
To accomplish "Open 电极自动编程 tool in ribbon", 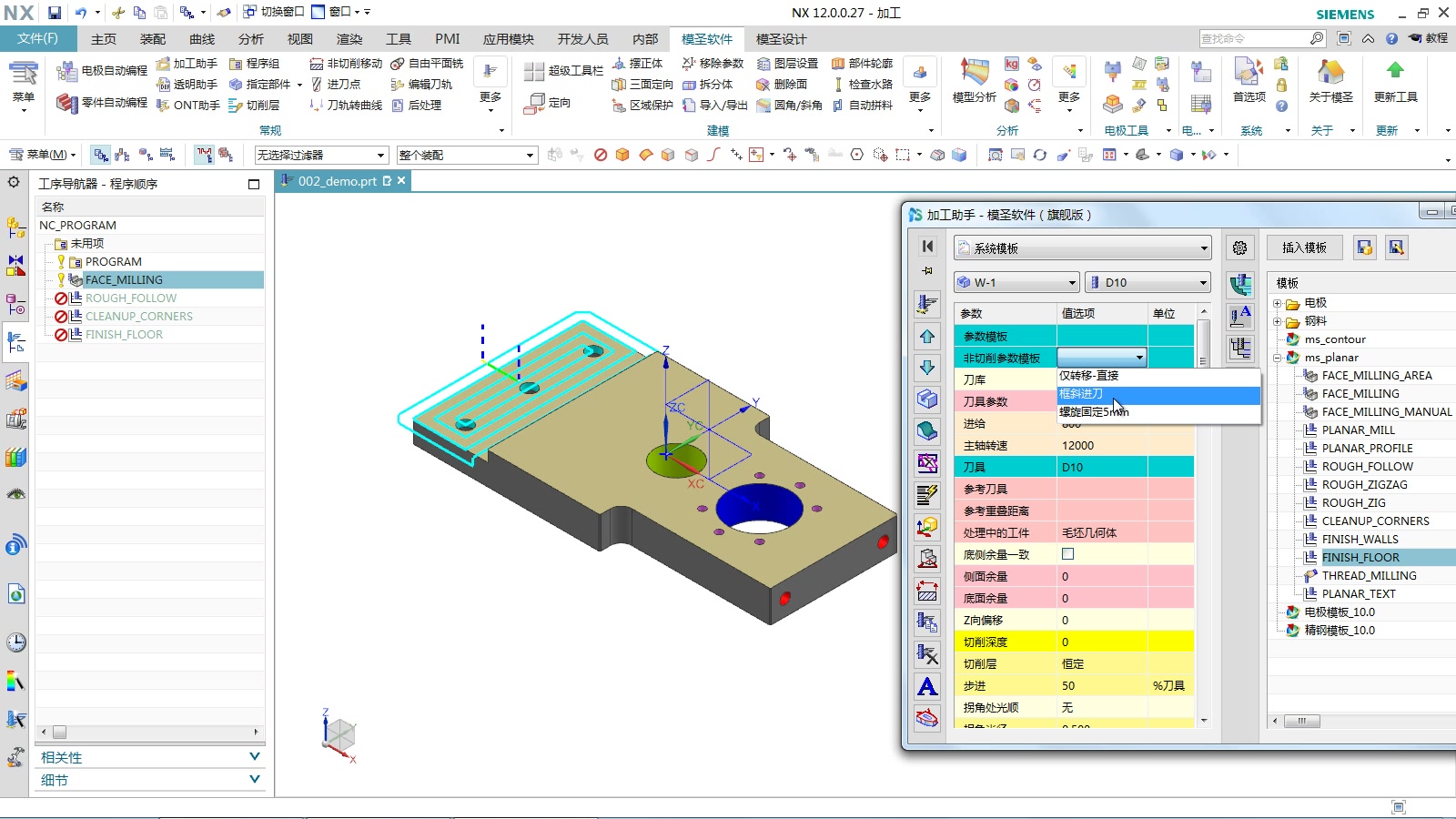I will coord(102,71).
